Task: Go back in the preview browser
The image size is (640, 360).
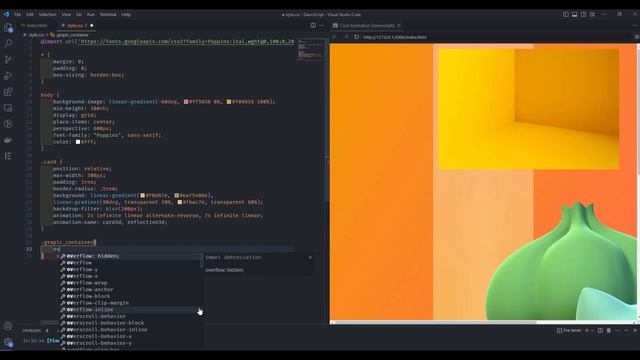Action: 334,37
